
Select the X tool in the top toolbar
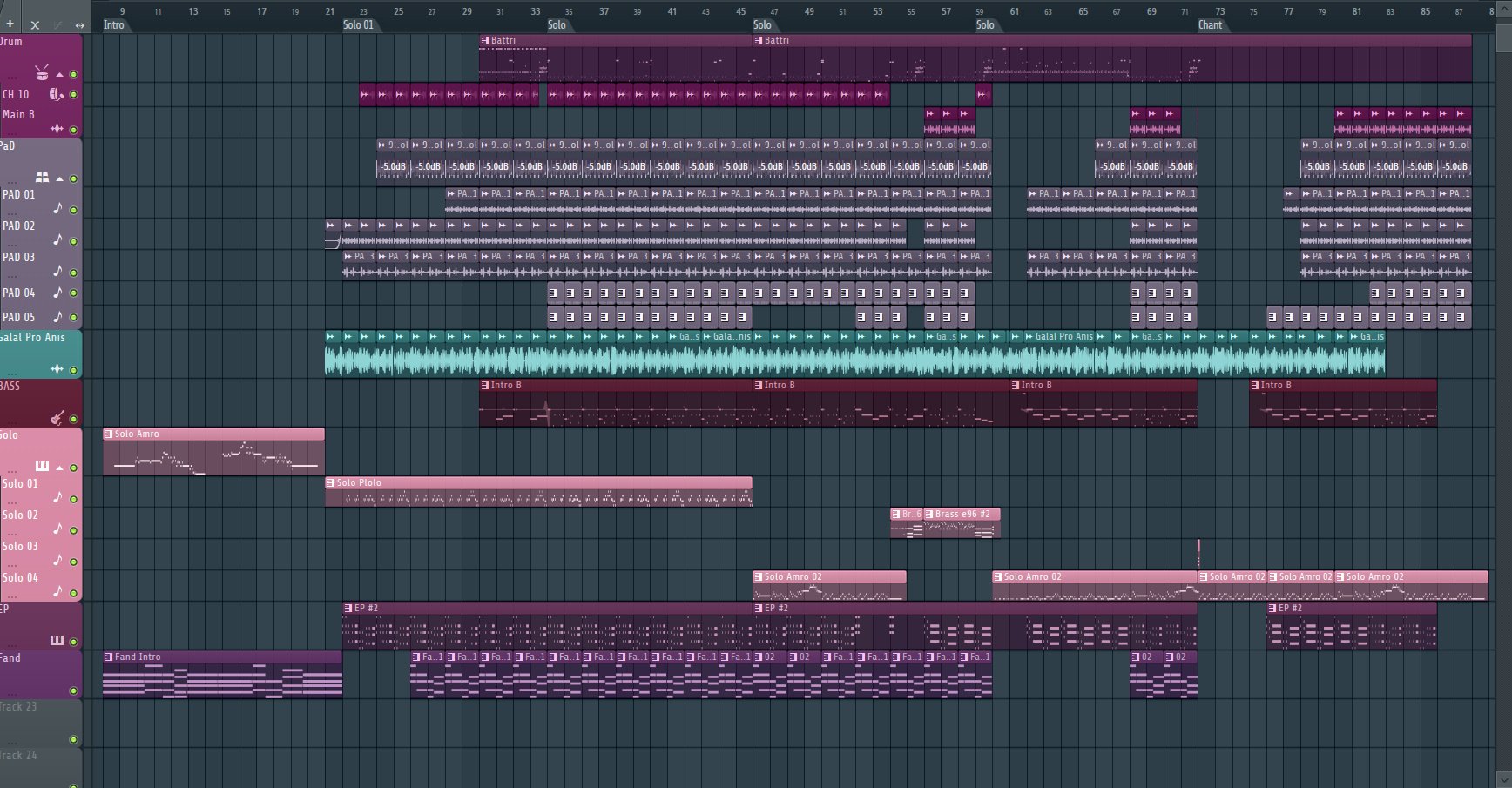coord(35,24)
